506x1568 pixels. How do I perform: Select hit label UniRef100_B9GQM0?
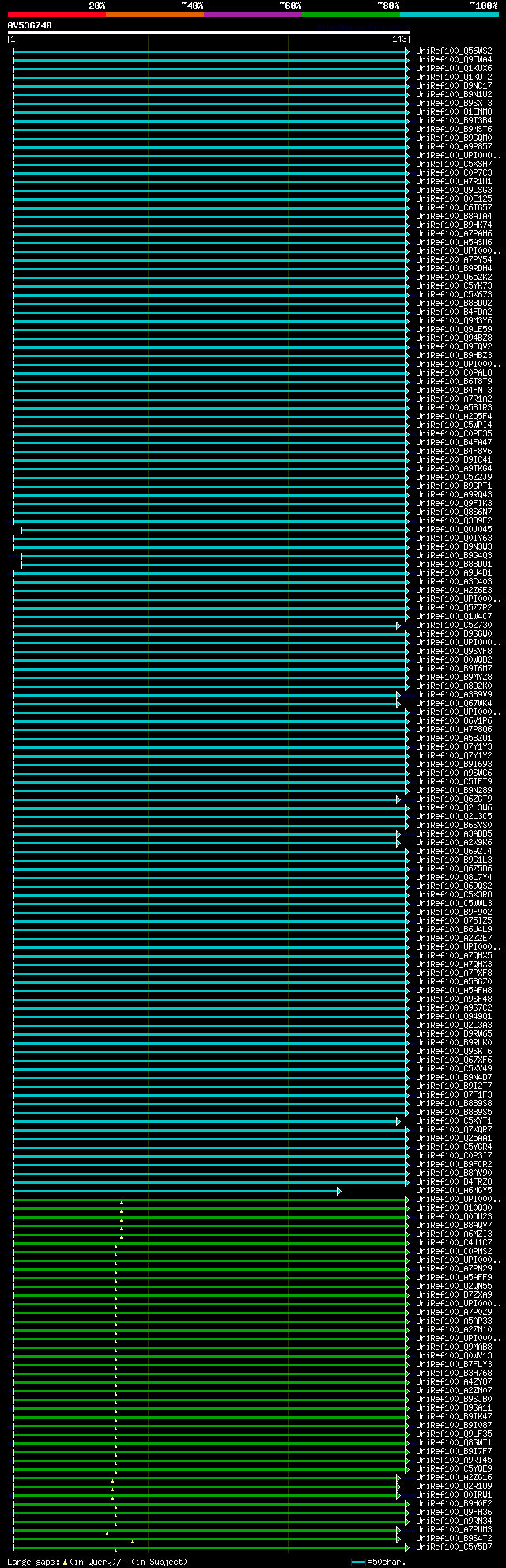click(x=454, y=138)
